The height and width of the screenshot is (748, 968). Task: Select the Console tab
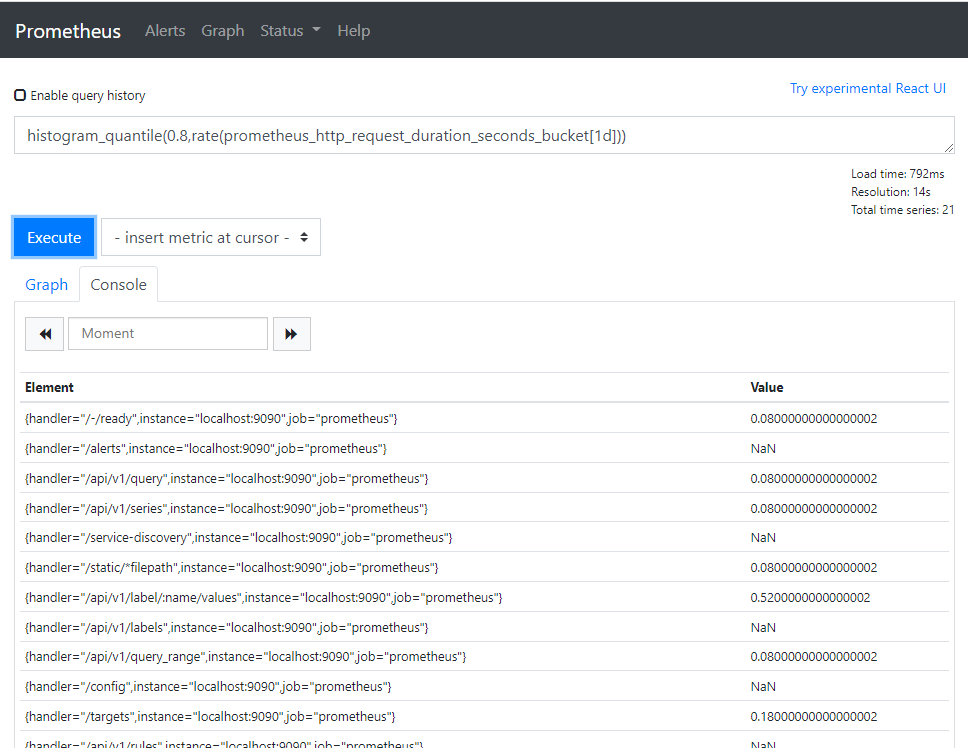118,285
